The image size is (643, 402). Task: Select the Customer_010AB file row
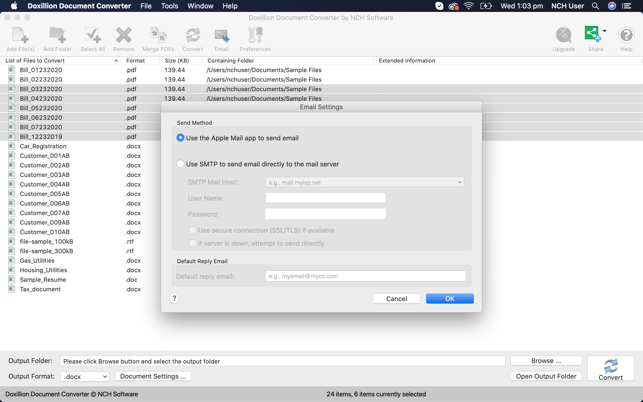44,232
